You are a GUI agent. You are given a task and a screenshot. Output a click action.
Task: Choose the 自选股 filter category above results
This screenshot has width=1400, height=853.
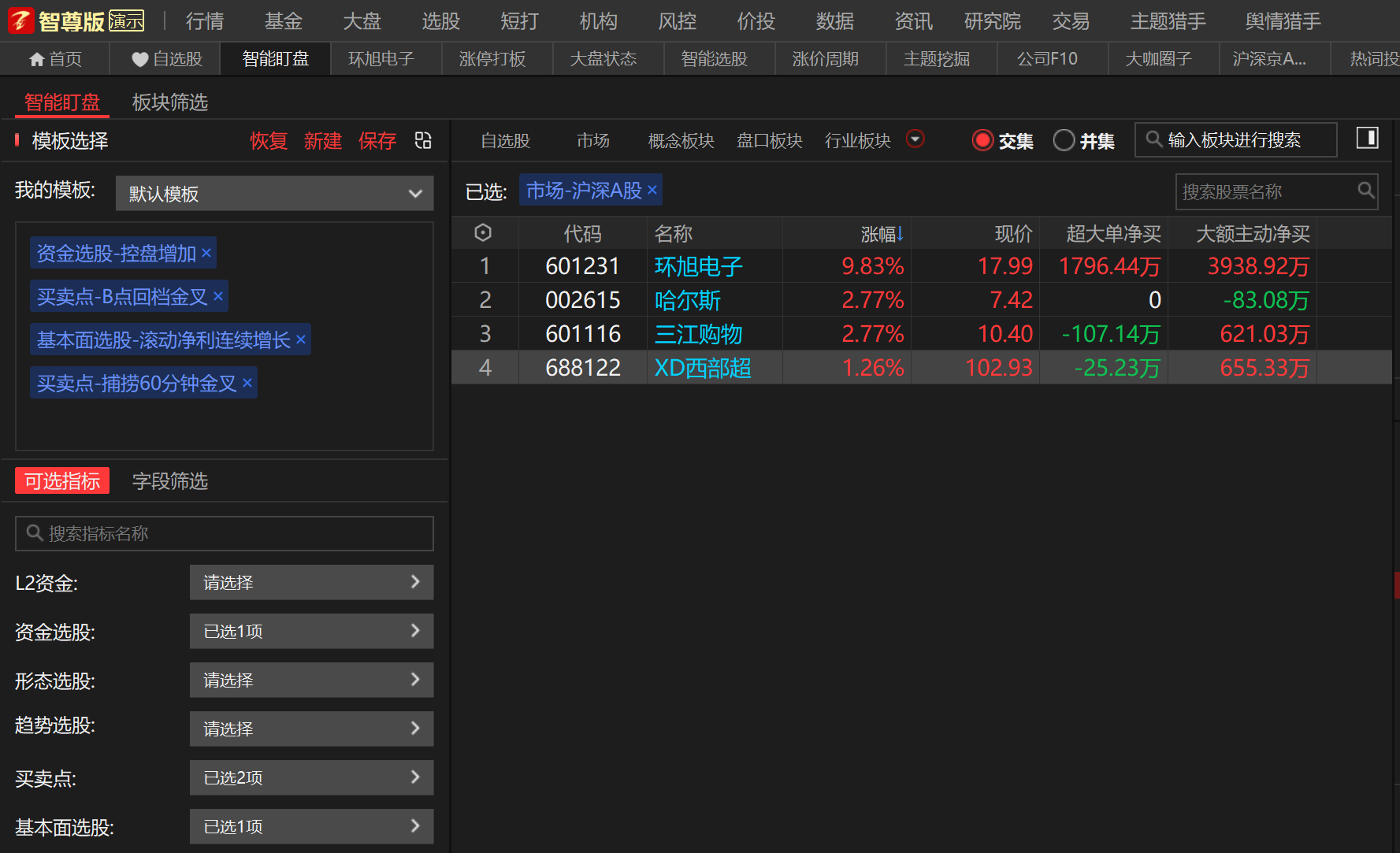[505, 141]
